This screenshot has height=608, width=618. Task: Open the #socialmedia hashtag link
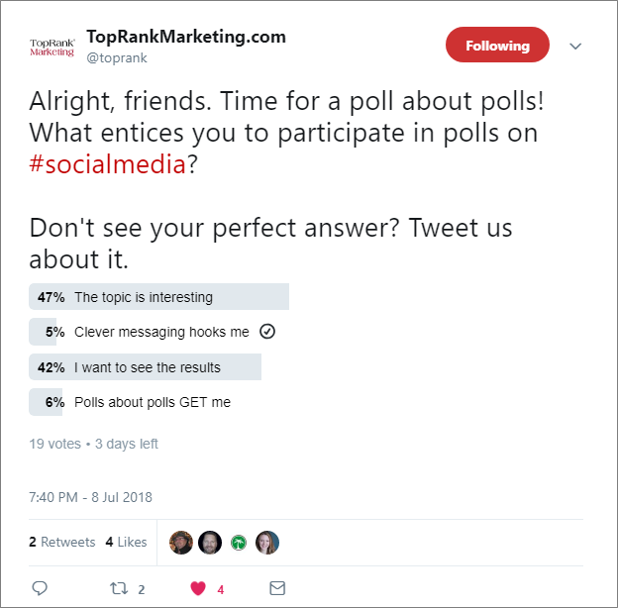coord(108,165)
